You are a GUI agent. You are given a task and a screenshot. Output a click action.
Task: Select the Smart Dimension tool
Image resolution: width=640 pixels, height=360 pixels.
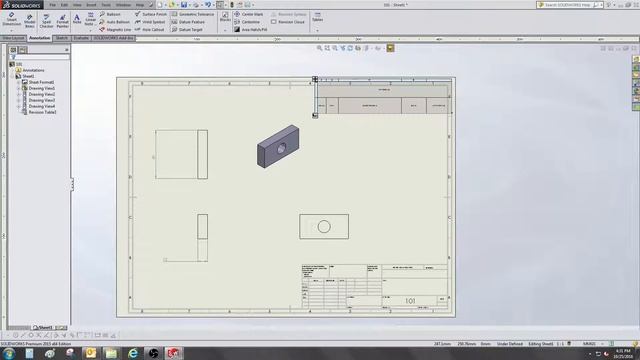point(11,19)
